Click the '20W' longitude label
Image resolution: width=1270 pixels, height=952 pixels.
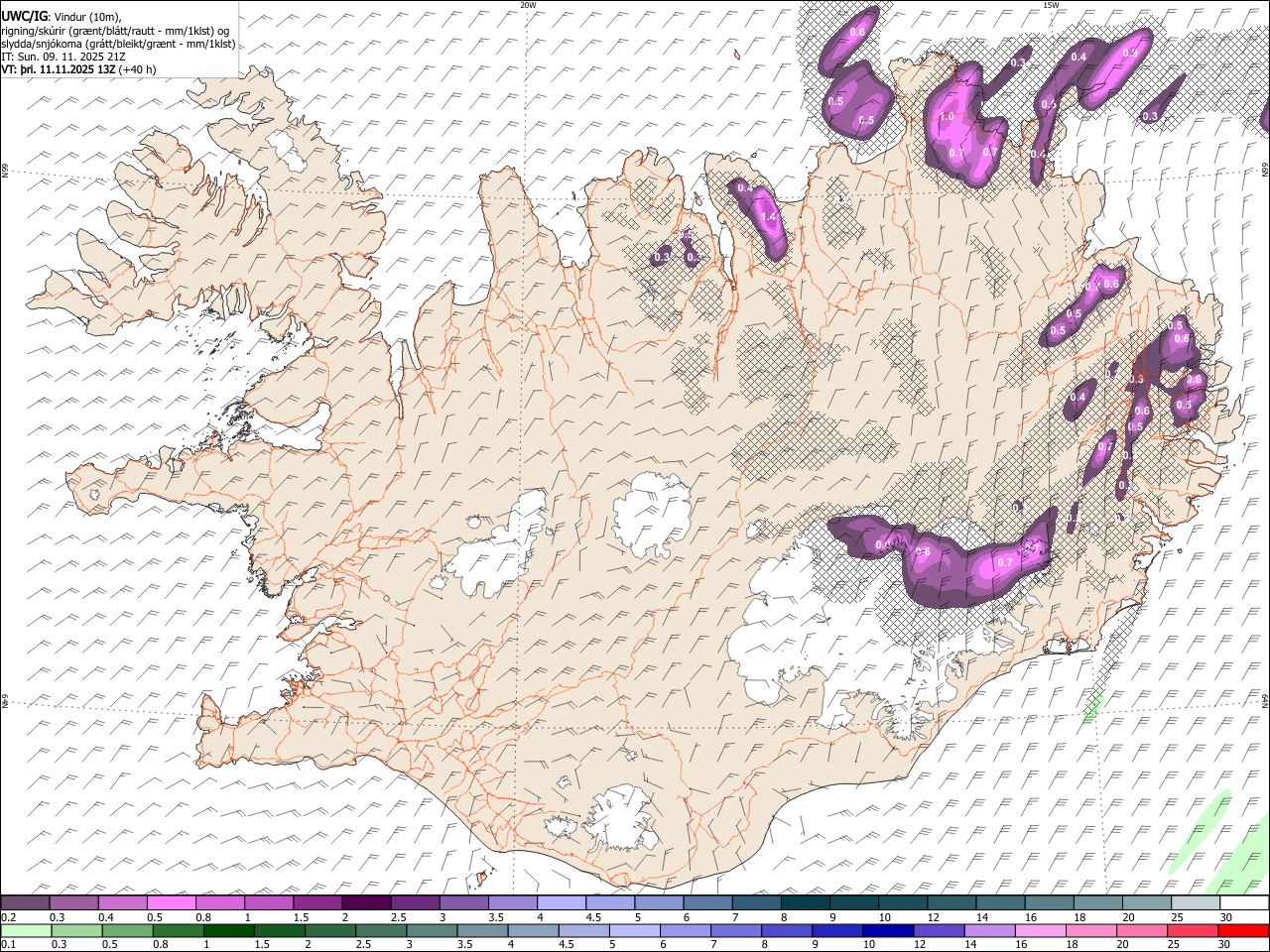pyautogui.click(x=528, y=5)
